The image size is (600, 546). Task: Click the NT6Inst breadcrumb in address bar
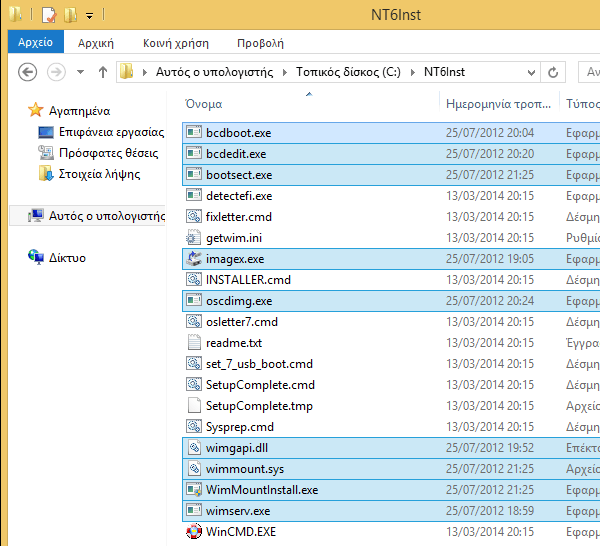pyautogui.click(x=444, y=72)
